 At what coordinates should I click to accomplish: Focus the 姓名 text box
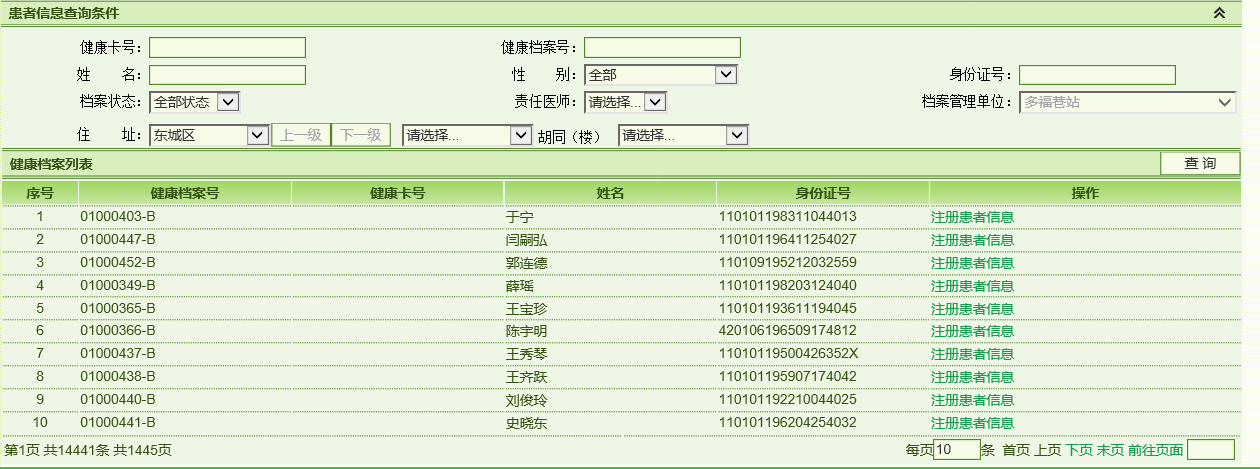click(227, 75)
